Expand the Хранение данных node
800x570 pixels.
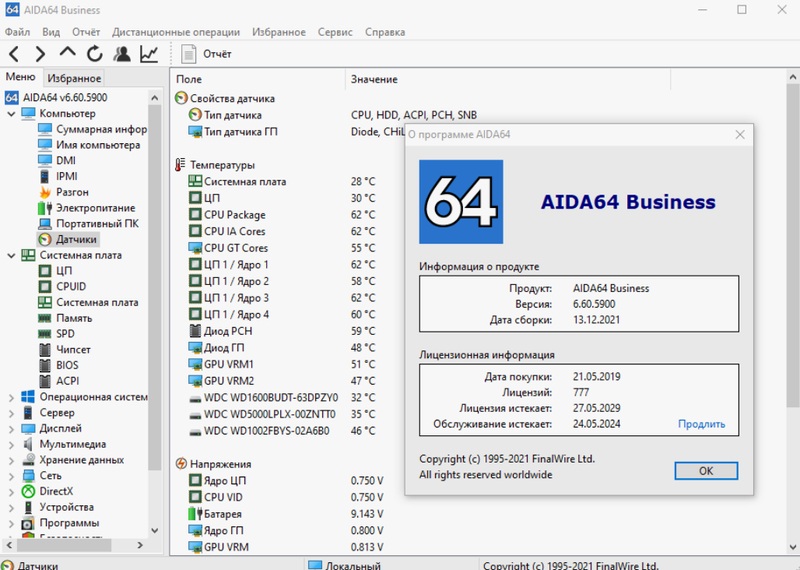click(11, 460)
